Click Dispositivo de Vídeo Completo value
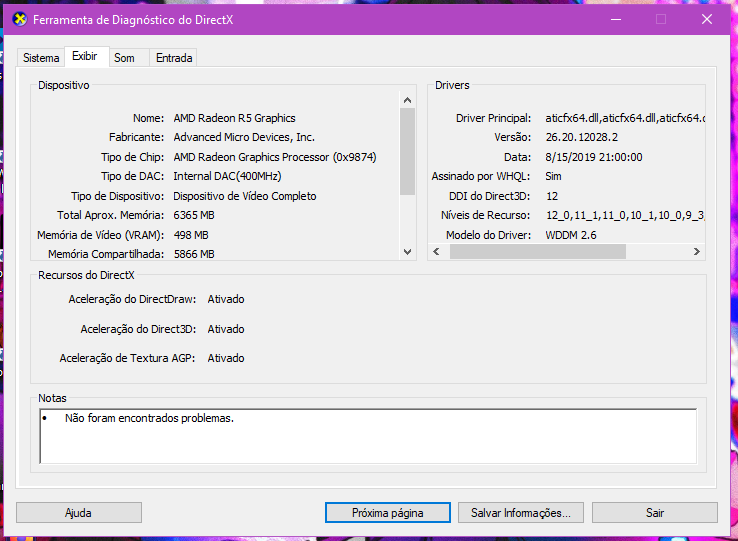Image resolution: width=738 pixels, height=541 pixels. (245, 196)
